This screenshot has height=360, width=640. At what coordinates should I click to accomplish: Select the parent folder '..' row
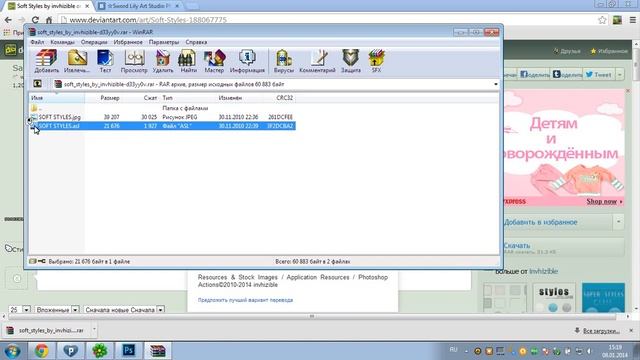pos(162,108)
